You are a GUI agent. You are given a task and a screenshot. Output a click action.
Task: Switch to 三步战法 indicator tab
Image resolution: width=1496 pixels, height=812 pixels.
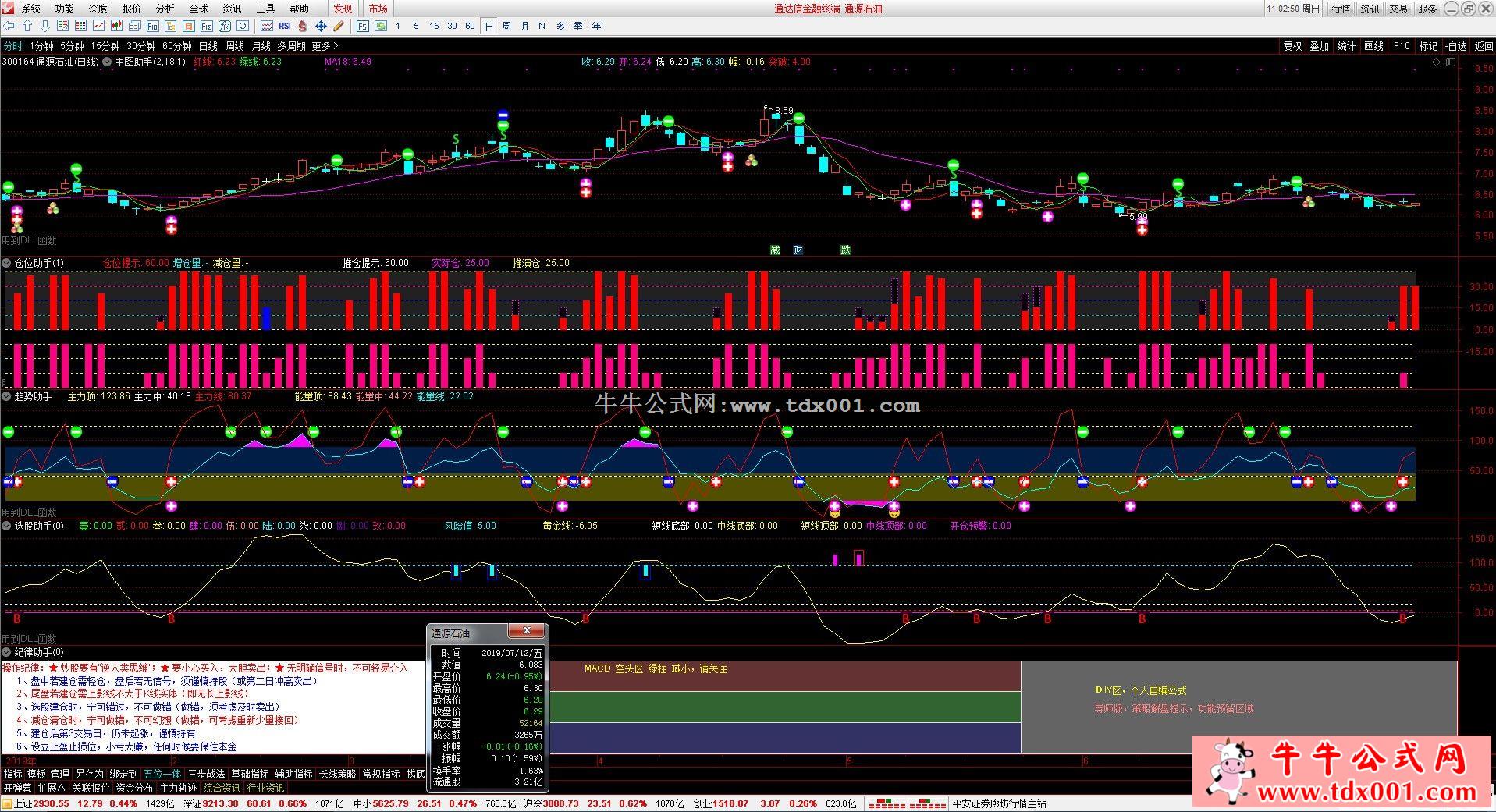[206, 774]
